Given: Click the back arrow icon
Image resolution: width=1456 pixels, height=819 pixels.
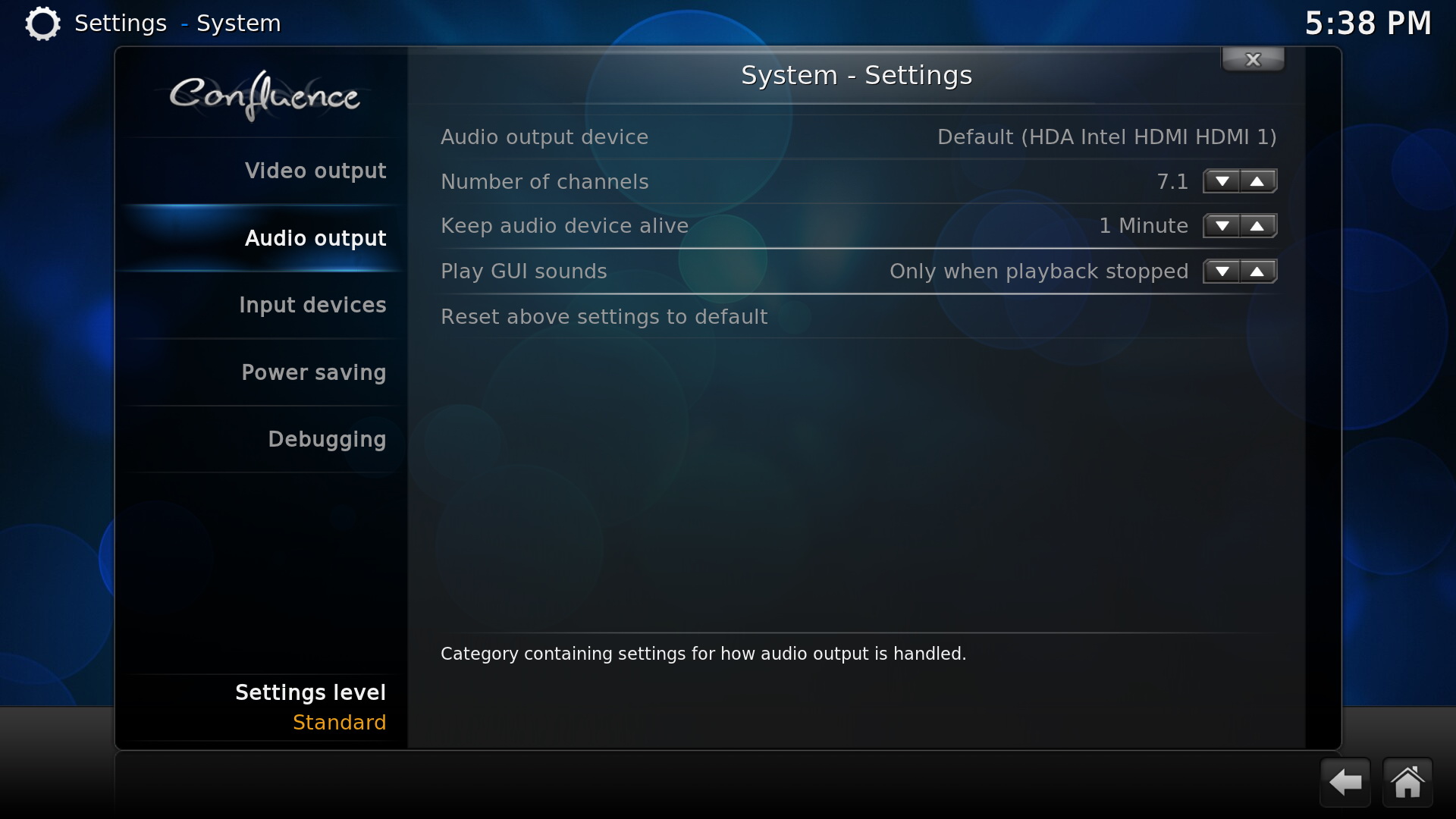Looking at the screenshot, I should tap(1345, 783).
